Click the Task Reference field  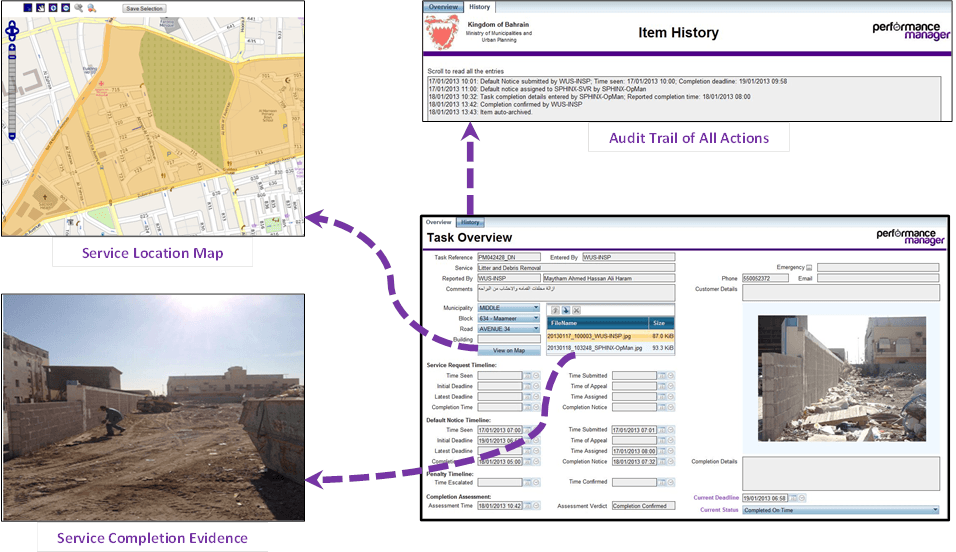509,257
